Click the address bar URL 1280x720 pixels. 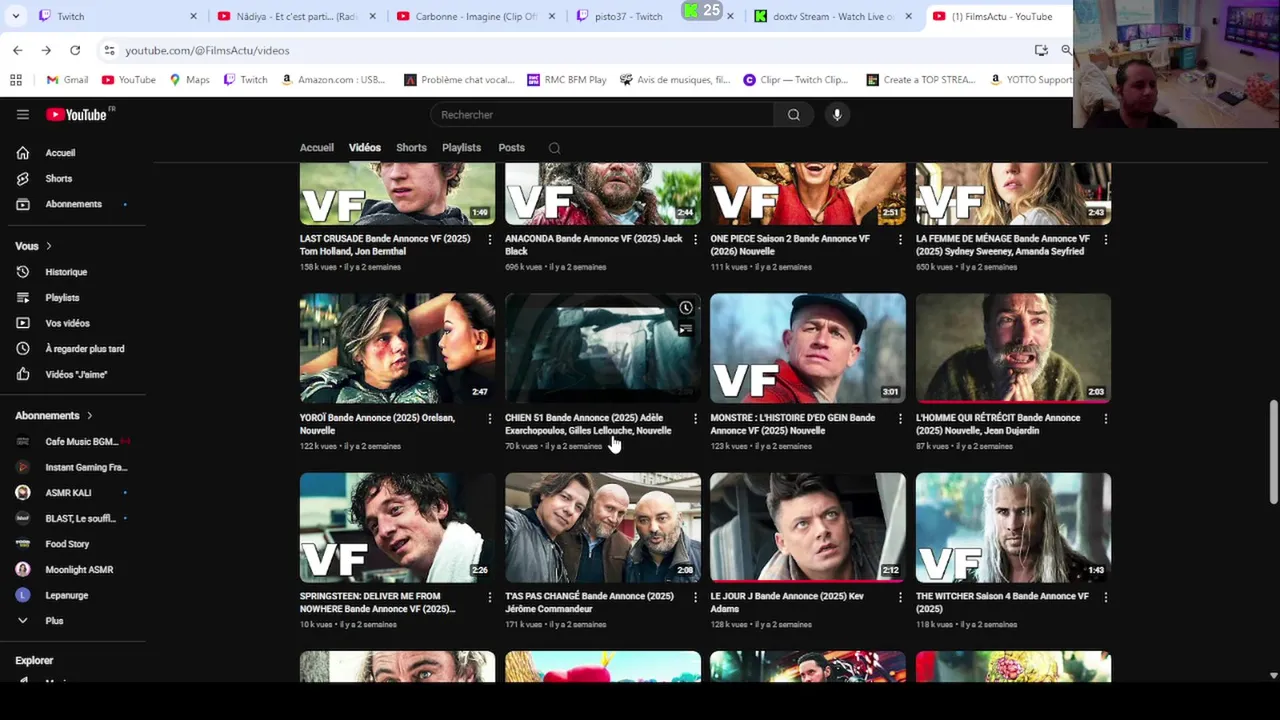click(207, 50)
